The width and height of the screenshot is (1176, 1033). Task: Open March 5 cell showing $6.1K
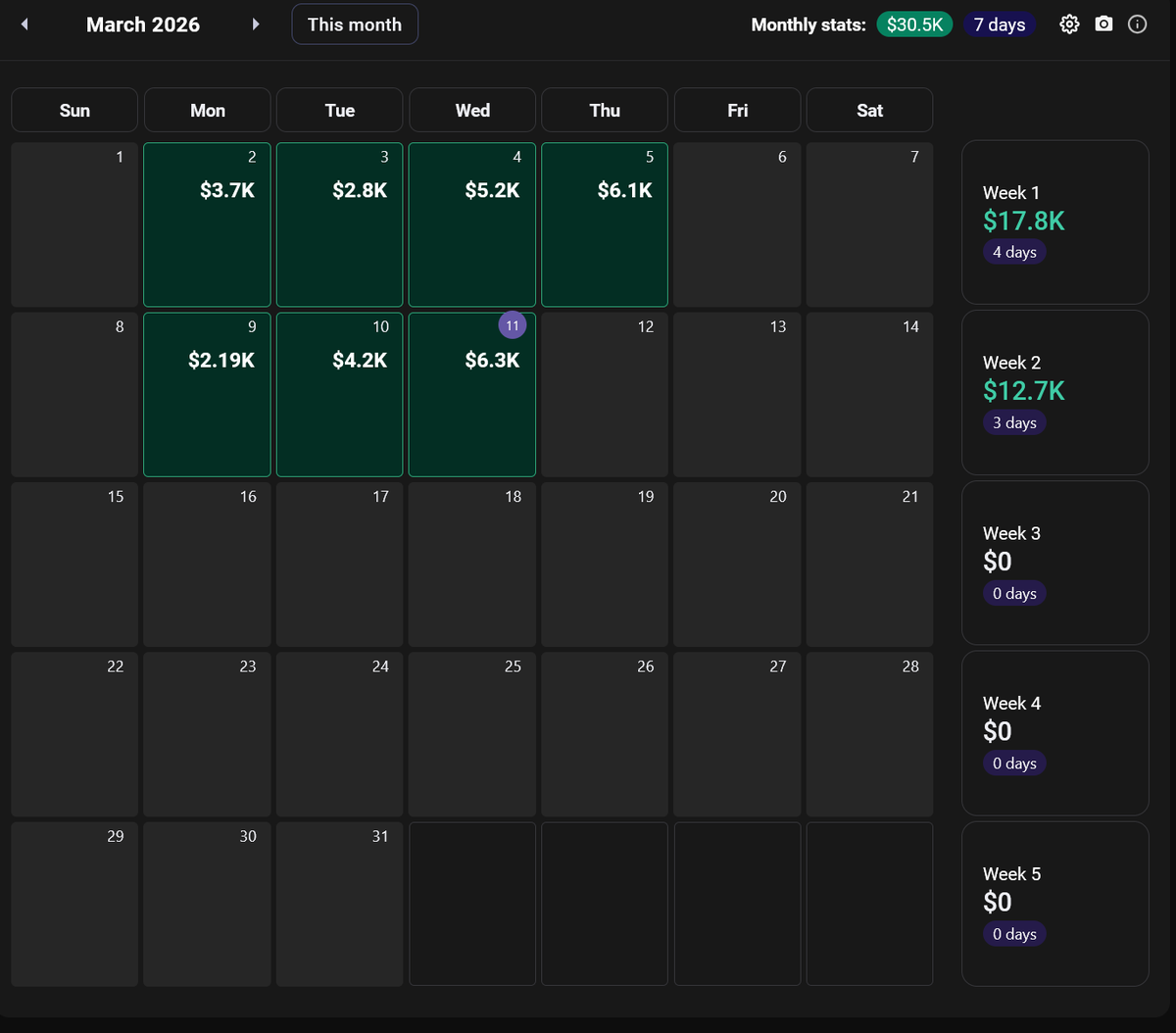pos(605,224)
